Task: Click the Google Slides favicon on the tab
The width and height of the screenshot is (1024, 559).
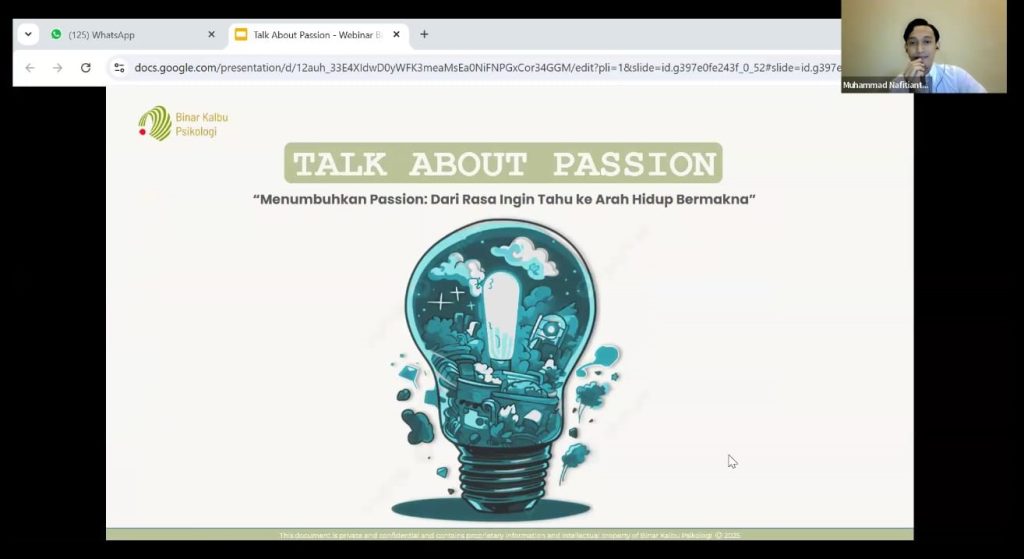Action: (x=240, y=34)
